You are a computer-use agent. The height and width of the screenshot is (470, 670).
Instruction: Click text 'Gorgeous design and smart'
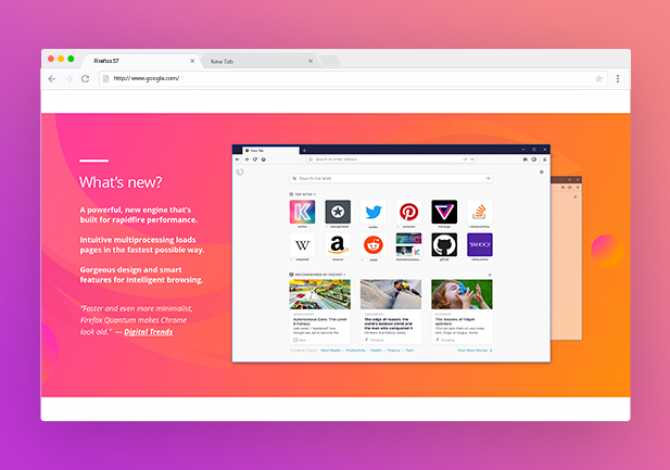[131, 270]
